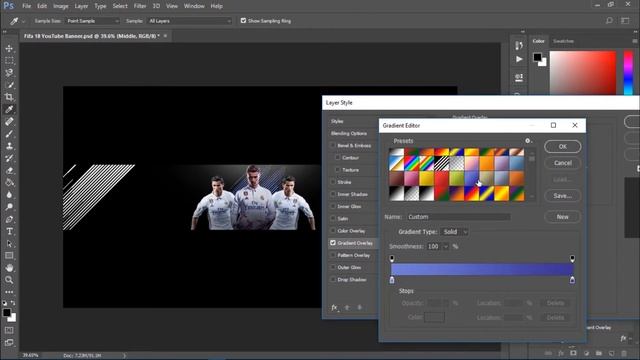Select the Brush tool
Image resolution: width=640 pixels, height=360 pixels.
(9, 134)
